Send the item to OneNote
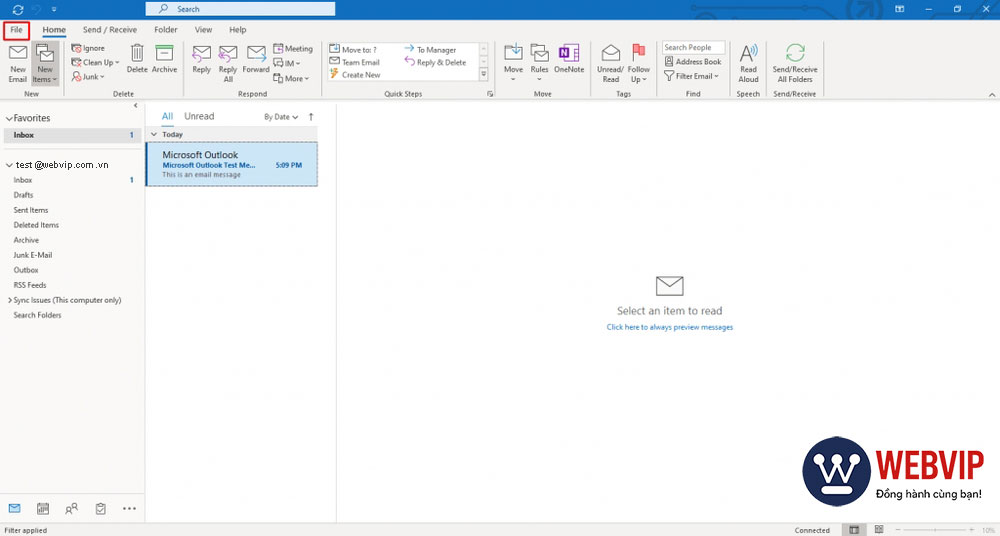Image resolution: width=1000 pixels, height=536 pixels. point(569,59)
